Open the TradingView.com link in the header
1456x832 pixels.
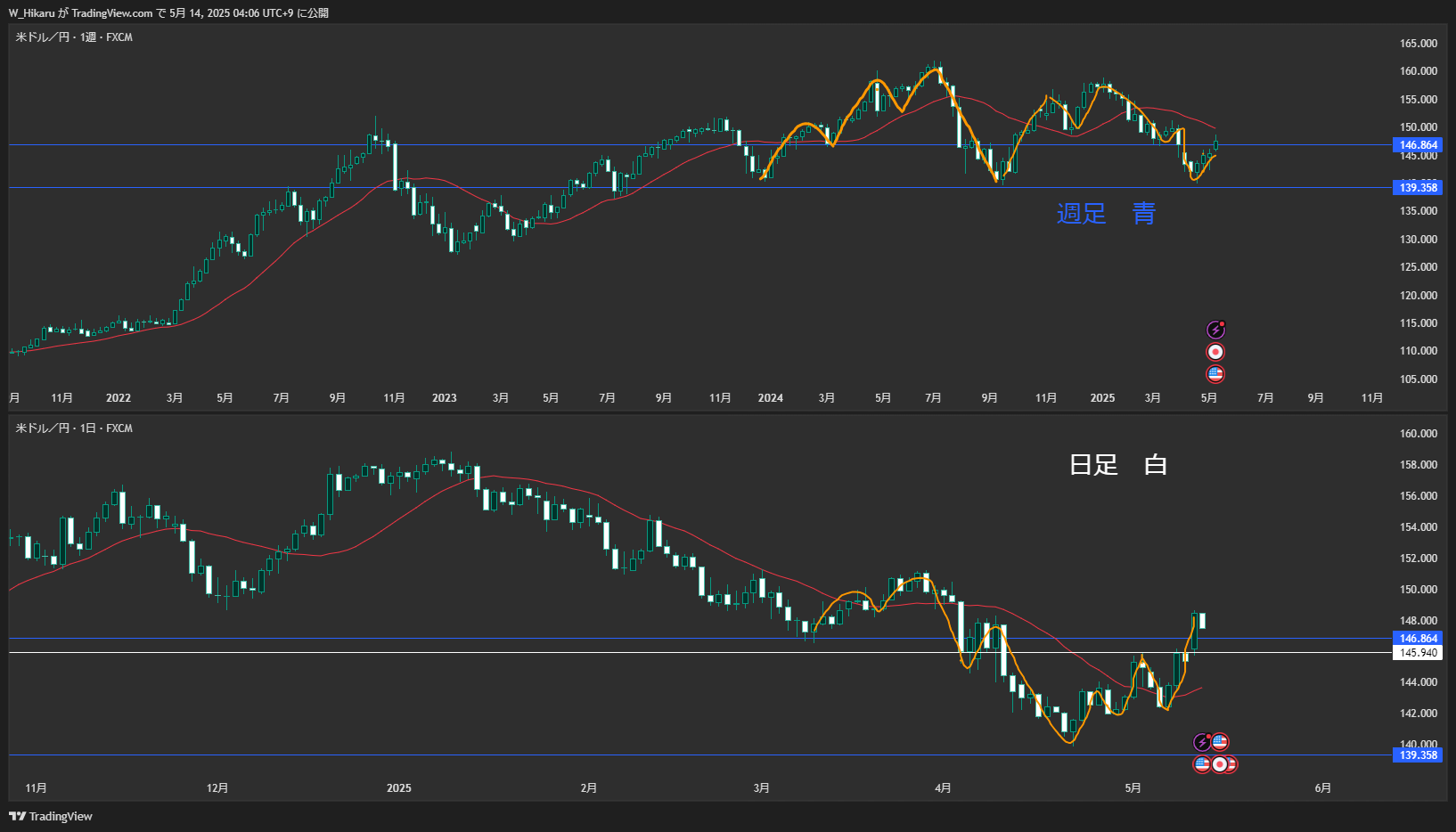point(112,12)
